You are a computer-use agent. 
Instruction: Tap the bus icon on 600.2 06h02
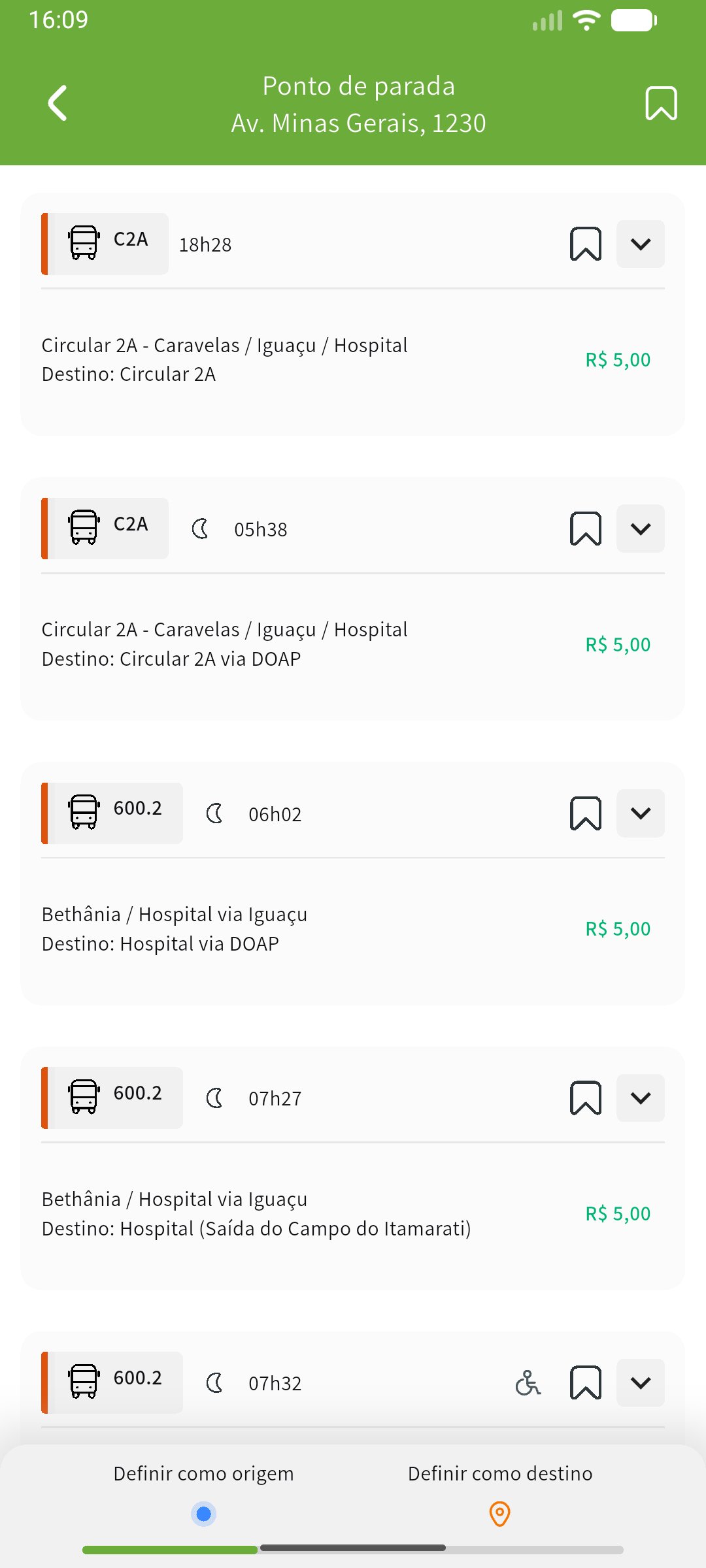[x=84, y=812]
